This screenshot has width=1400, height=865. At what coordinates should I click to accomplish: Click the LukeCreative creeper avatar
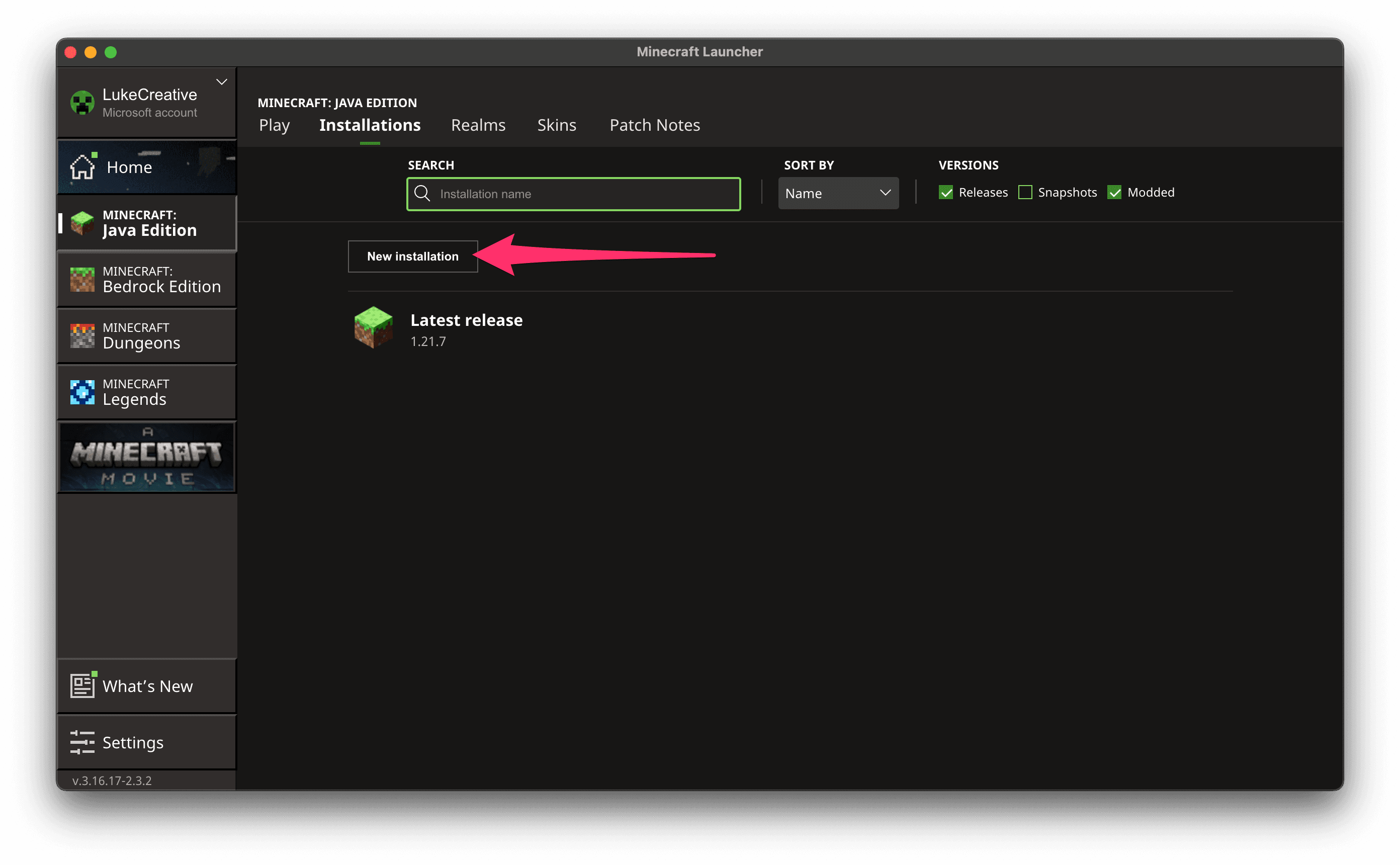(x=82, y=103)
